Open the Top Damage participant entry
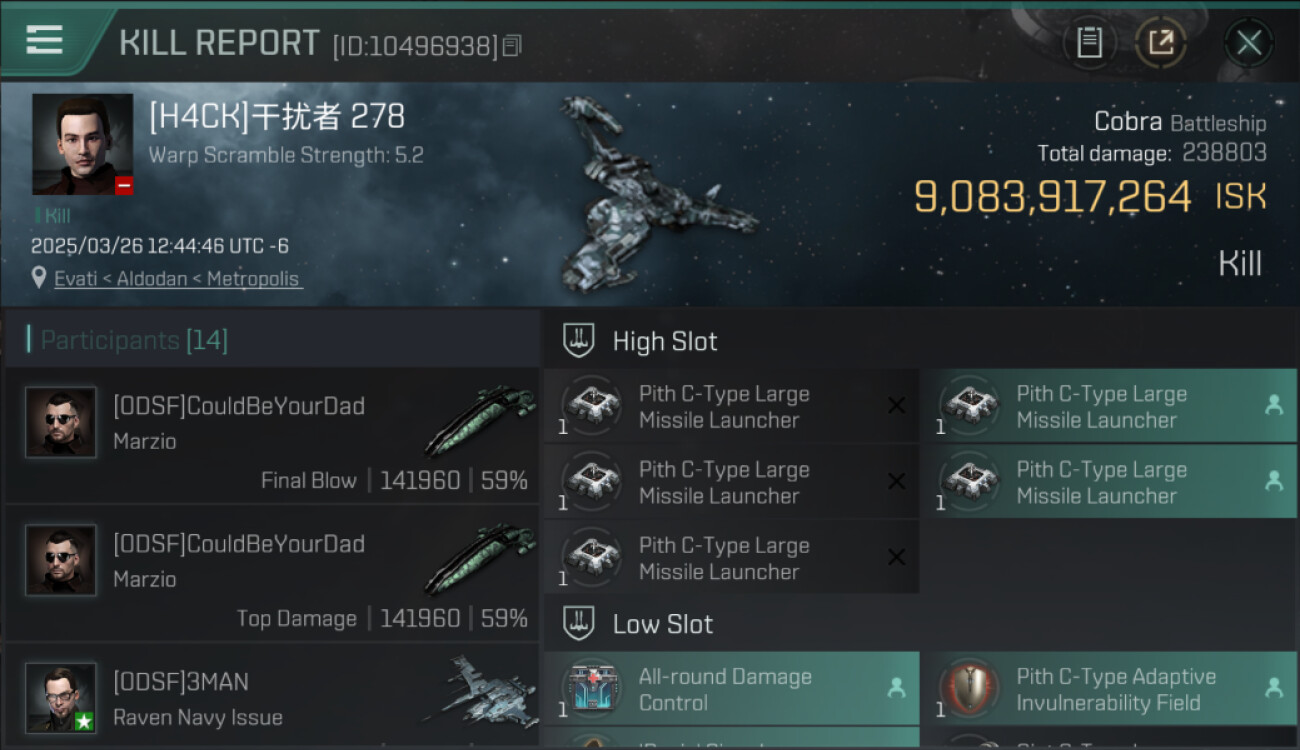Viewport: 1300px width, 750px height. (272, 574)
